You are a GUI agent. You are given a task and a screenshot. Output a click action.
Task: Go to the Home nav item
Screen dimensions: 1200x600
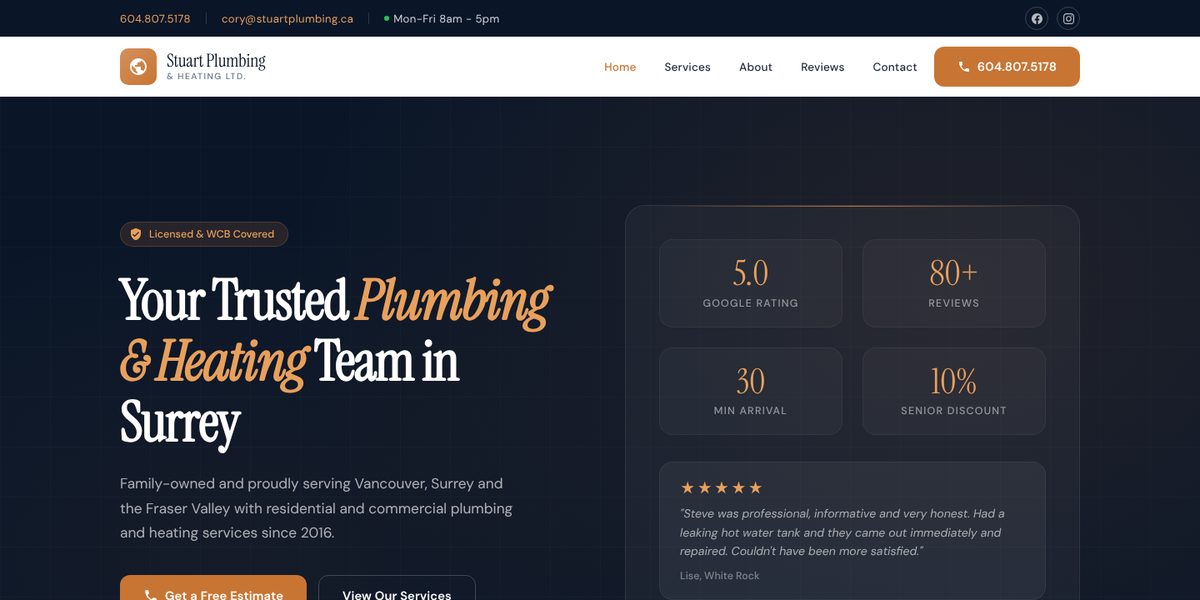[x=620, y=67]
